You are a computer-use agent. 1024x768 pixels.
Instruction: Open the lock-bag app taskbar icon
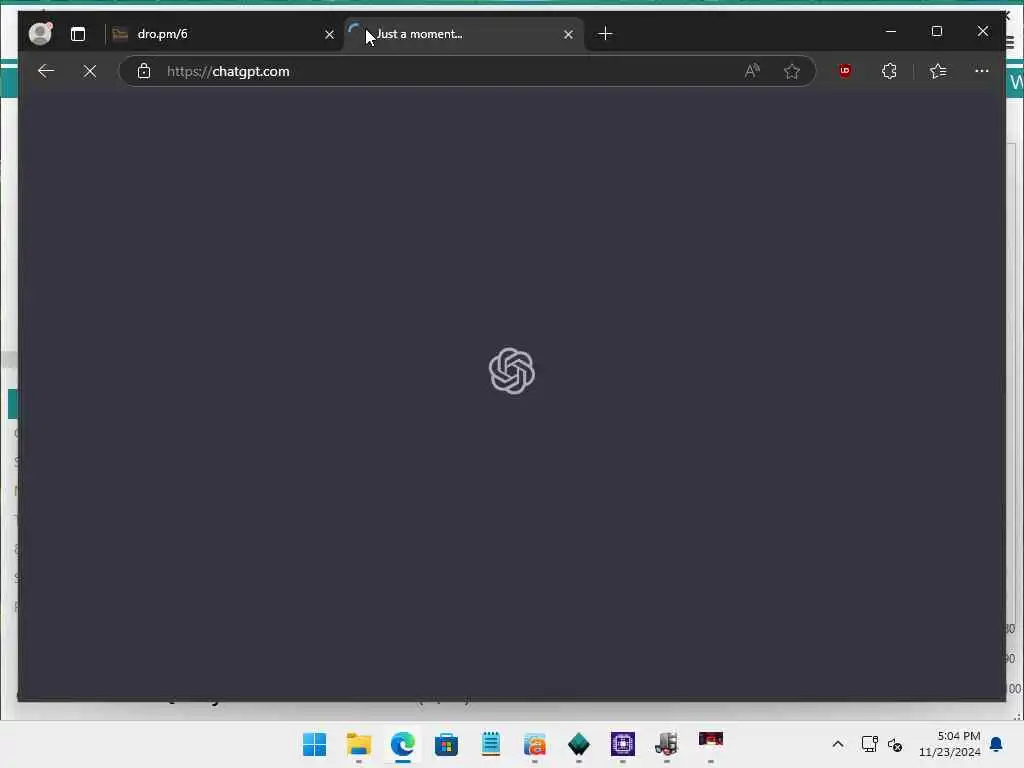point(535,744)
